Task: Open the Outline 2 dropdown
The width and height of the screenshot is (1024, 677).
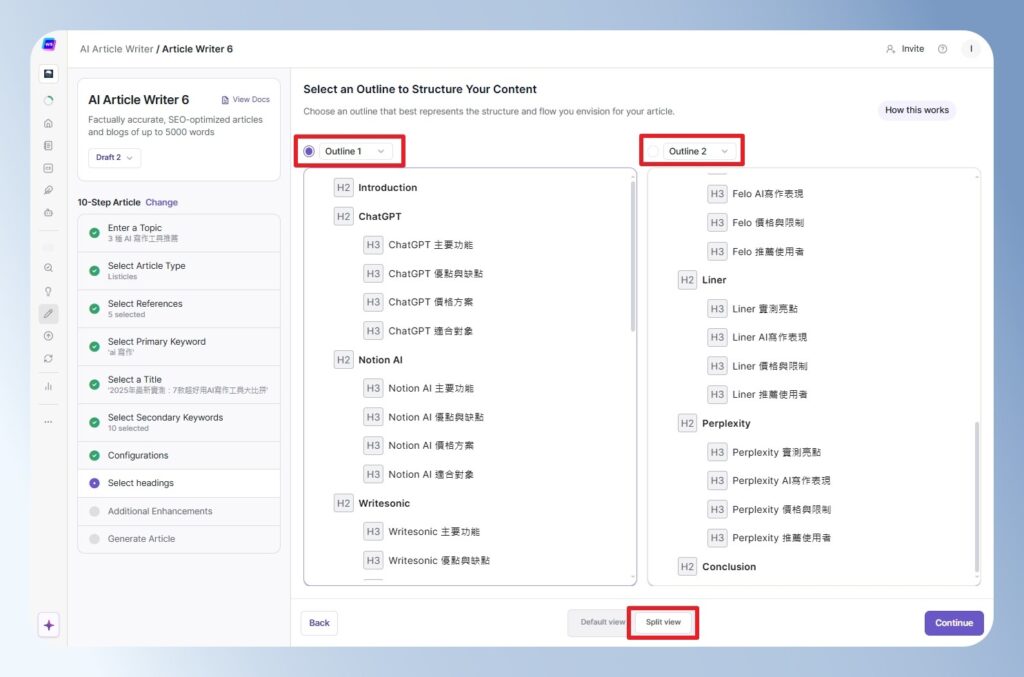Action: (699, 151)
